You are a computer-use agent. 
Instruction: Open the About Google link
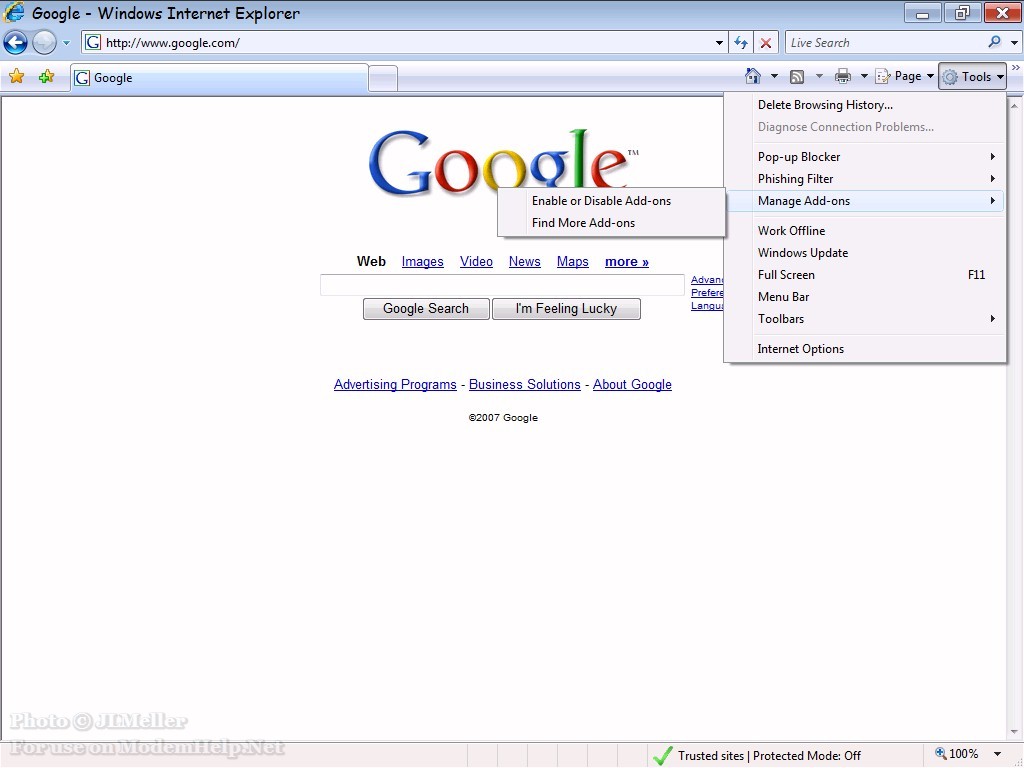point(632,385)
